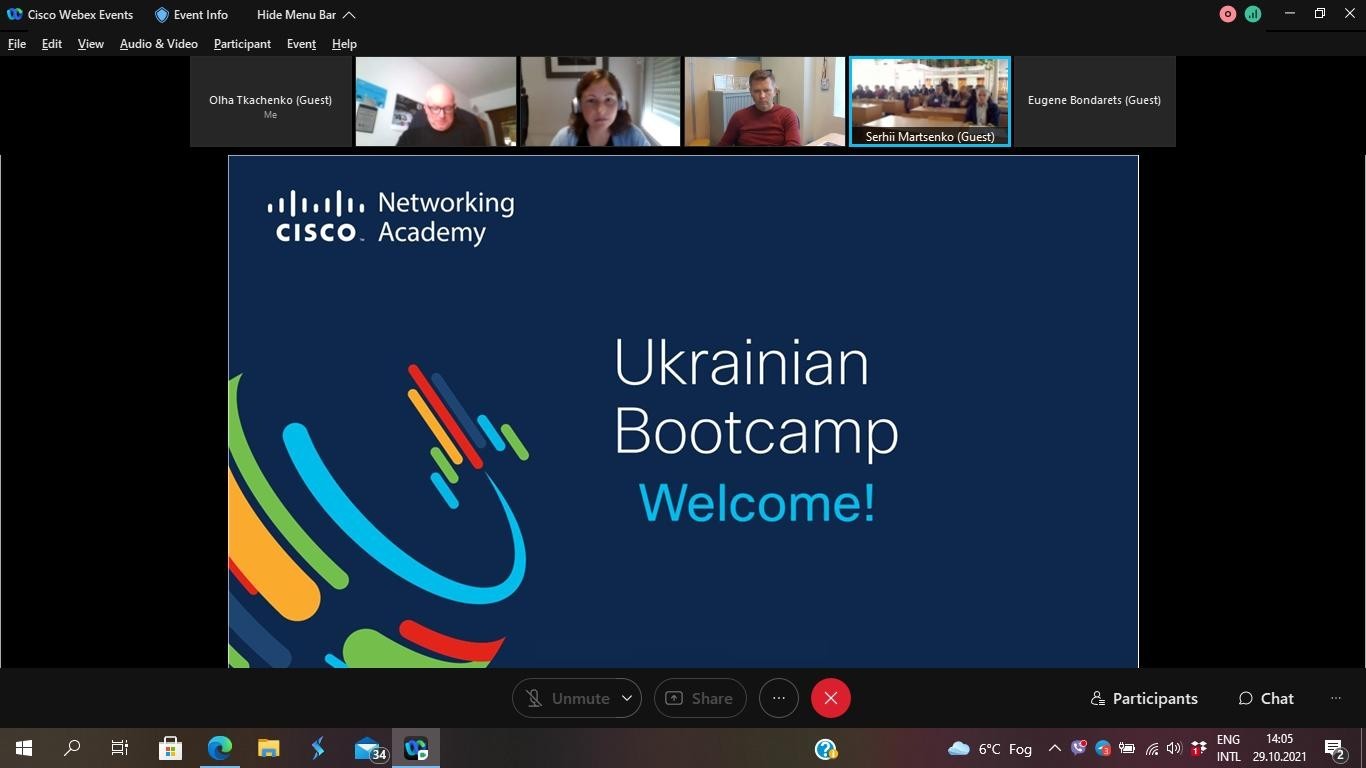Open the Chat panel
Screen dimensions: 1366x768
tap(1266, 698)
